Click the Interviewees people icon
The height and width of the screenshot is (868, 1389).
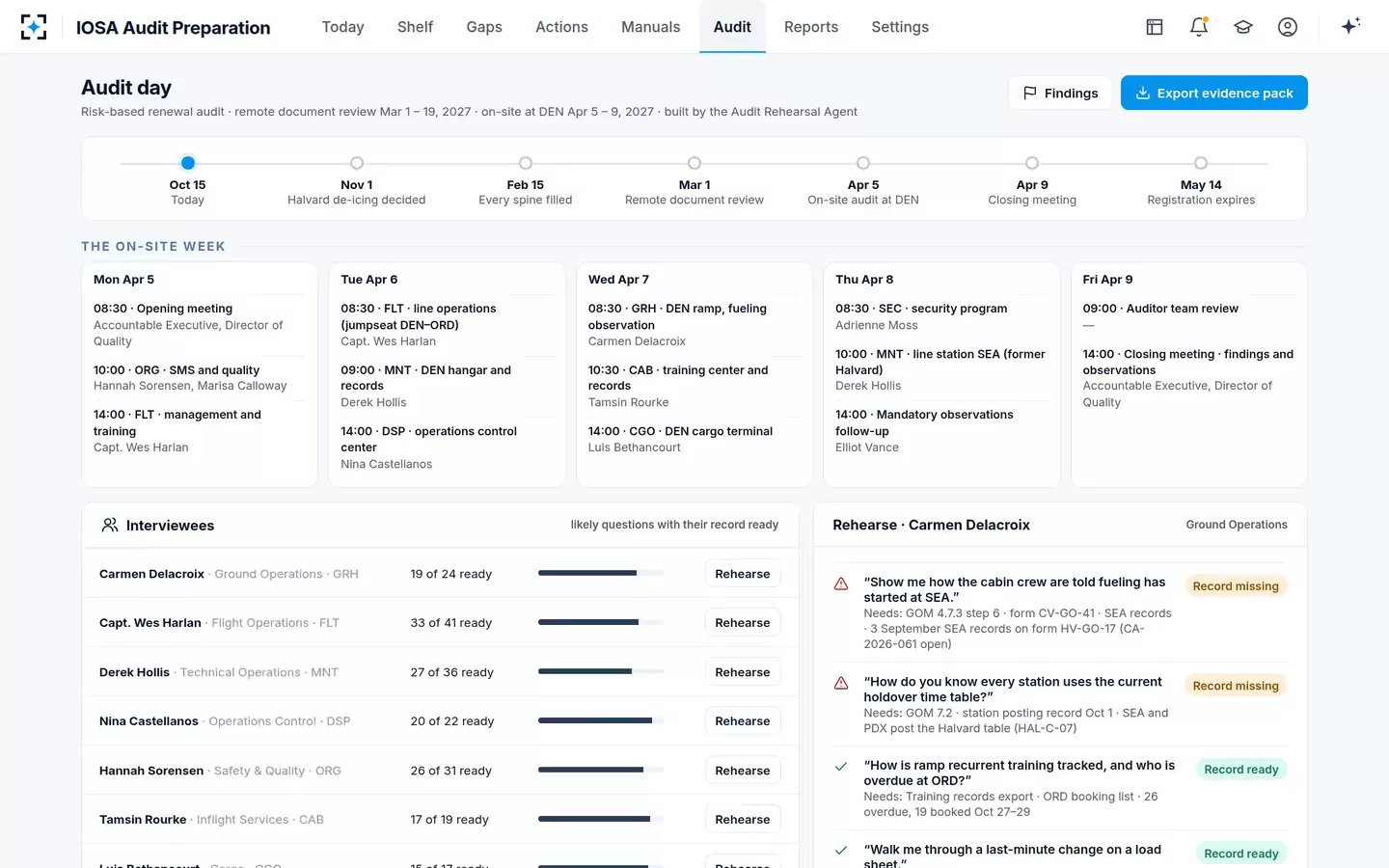click(110, 526)
